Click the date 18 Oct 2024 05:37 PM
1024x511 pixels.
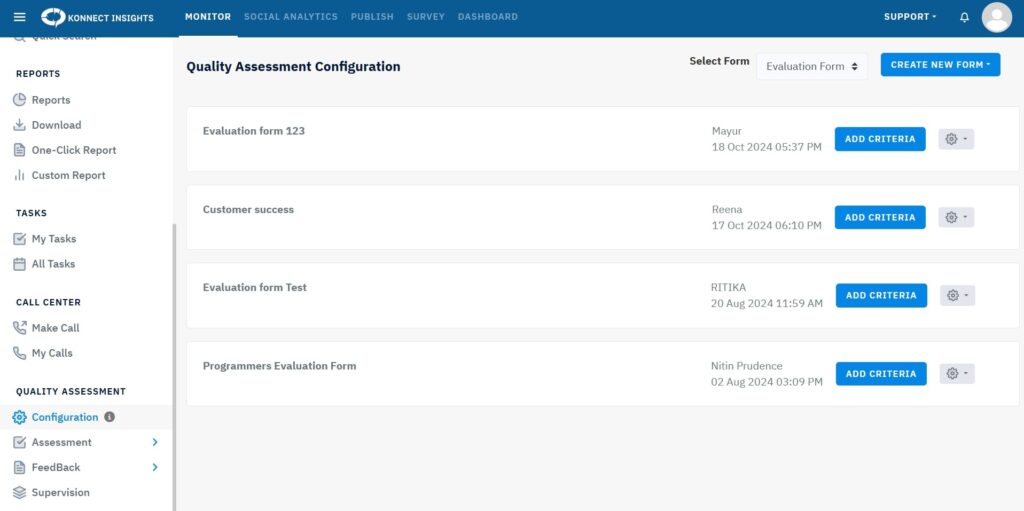(x=767, y=148)
